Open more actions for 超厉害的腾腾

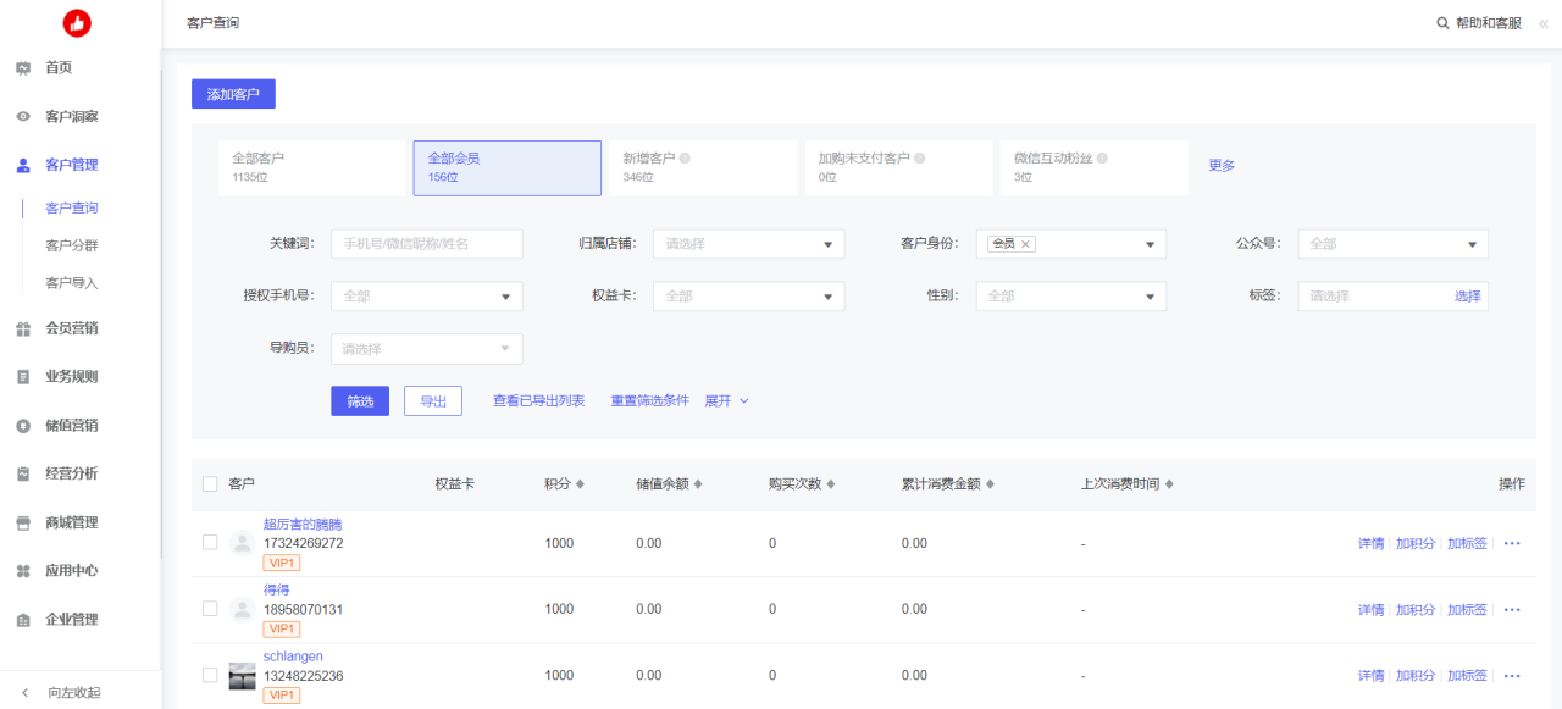[x=1512, y=543]
